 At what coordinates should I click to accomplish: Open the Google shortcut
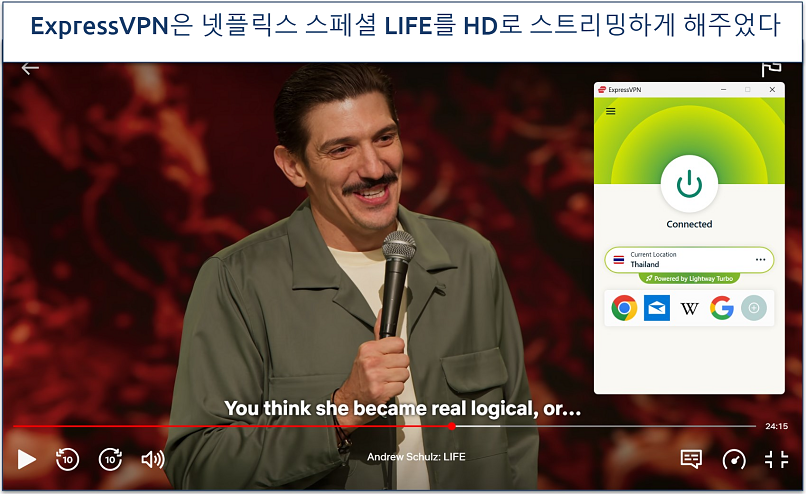(722, 308)
